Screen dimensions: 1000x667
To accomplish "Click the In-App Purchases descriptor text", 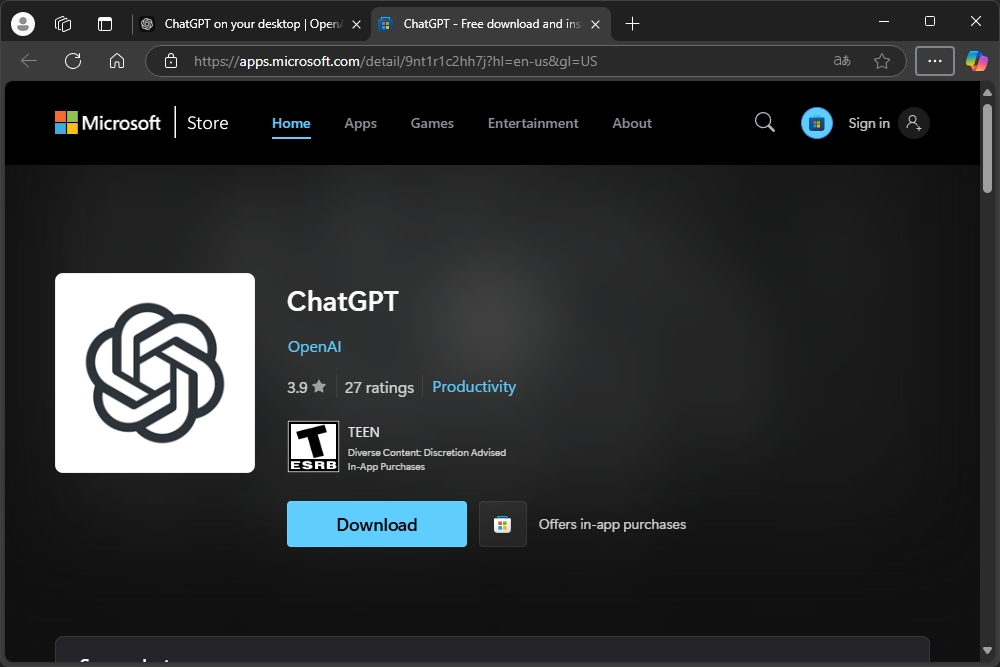I will pos(386,466).
